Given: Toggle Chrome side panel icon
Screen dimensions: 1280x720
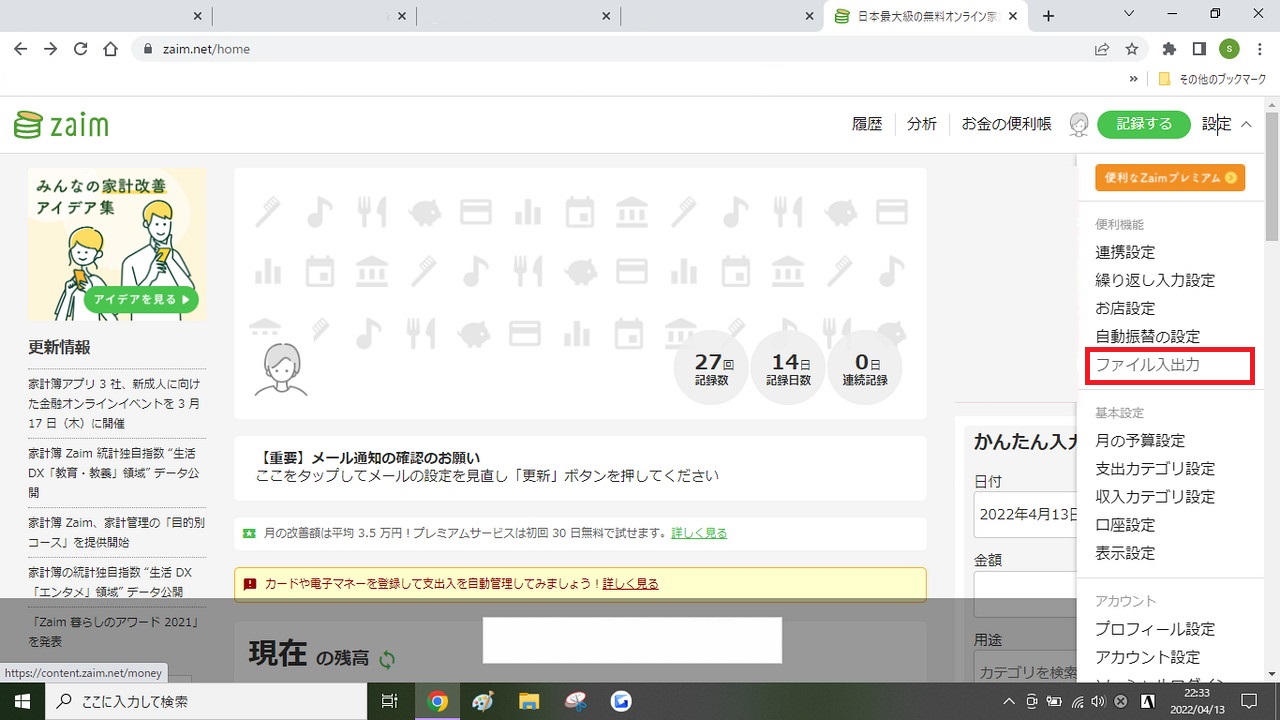Looking at the screenshot, I should pos(1199,48).
